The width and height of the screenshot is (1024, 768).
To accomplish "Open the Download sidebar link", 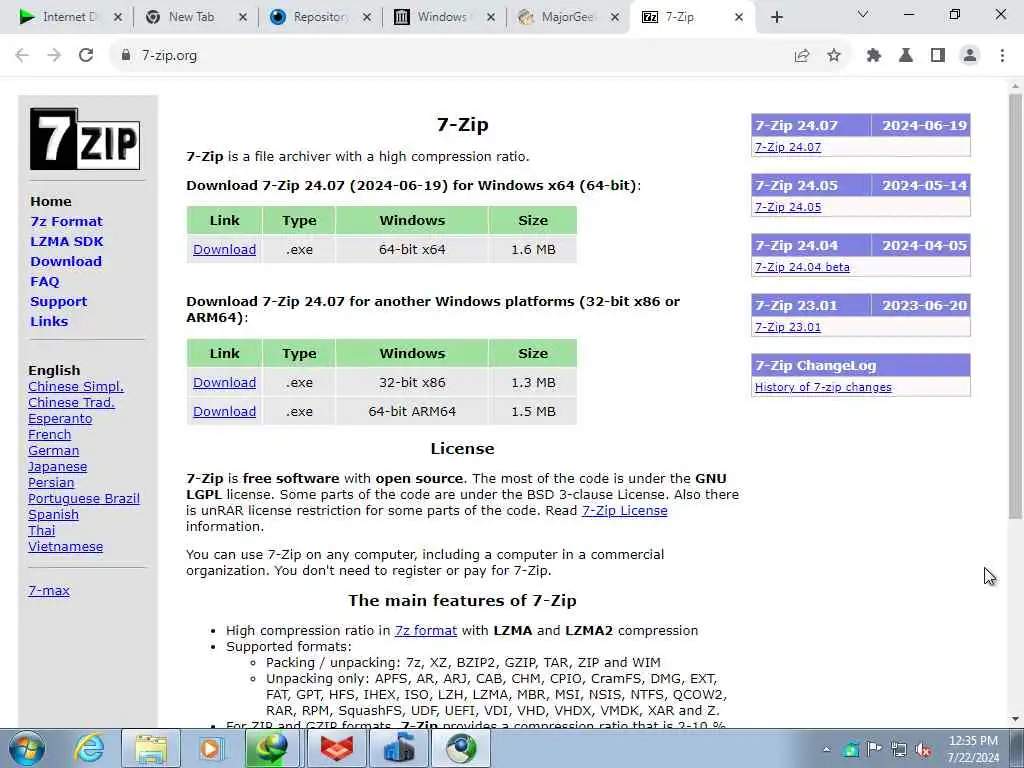I will [x=66, y=261].
